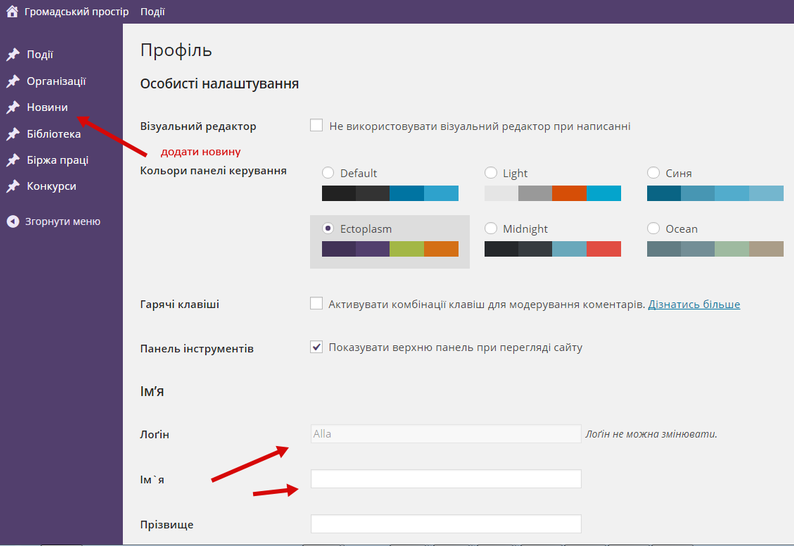Screen dimensions: 794x546
Task: Click the Синя scheme color palette strip
Action: tap(715, 193)
